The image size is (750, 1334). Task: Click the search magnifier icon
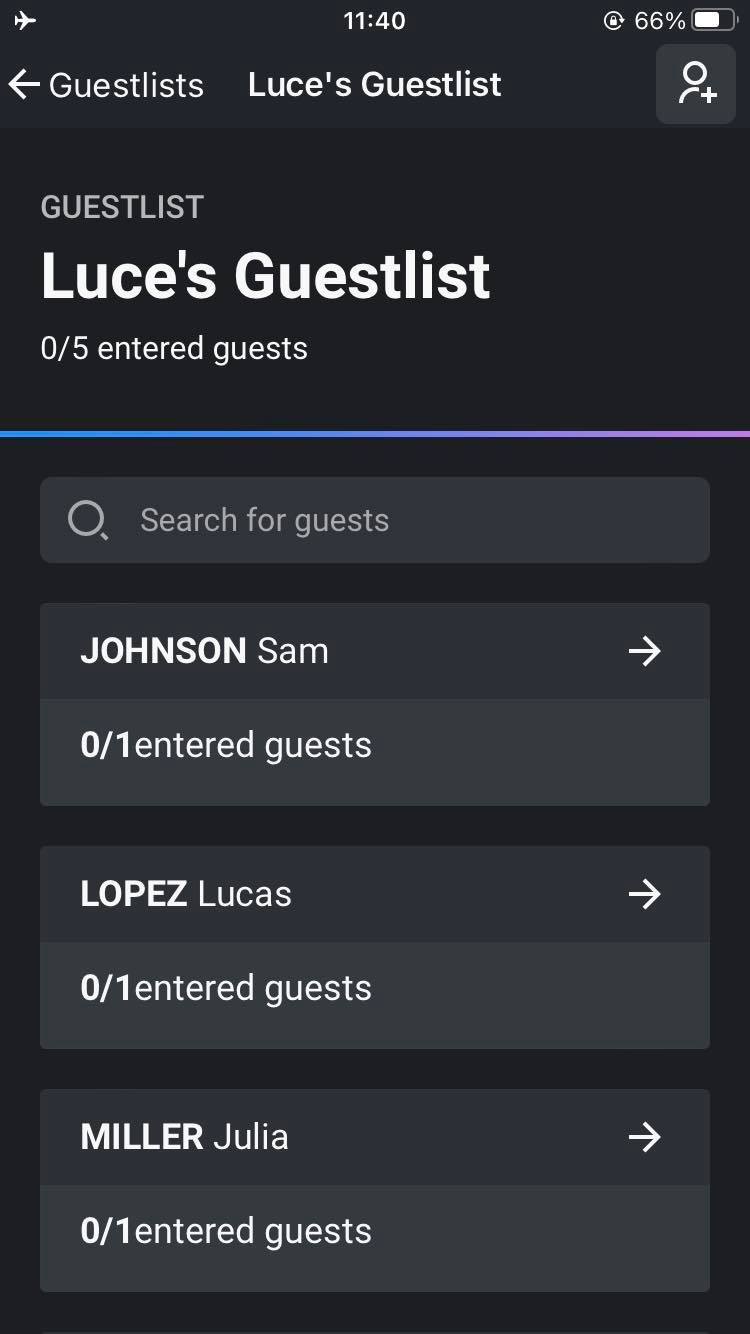click(x=87, y=520)
